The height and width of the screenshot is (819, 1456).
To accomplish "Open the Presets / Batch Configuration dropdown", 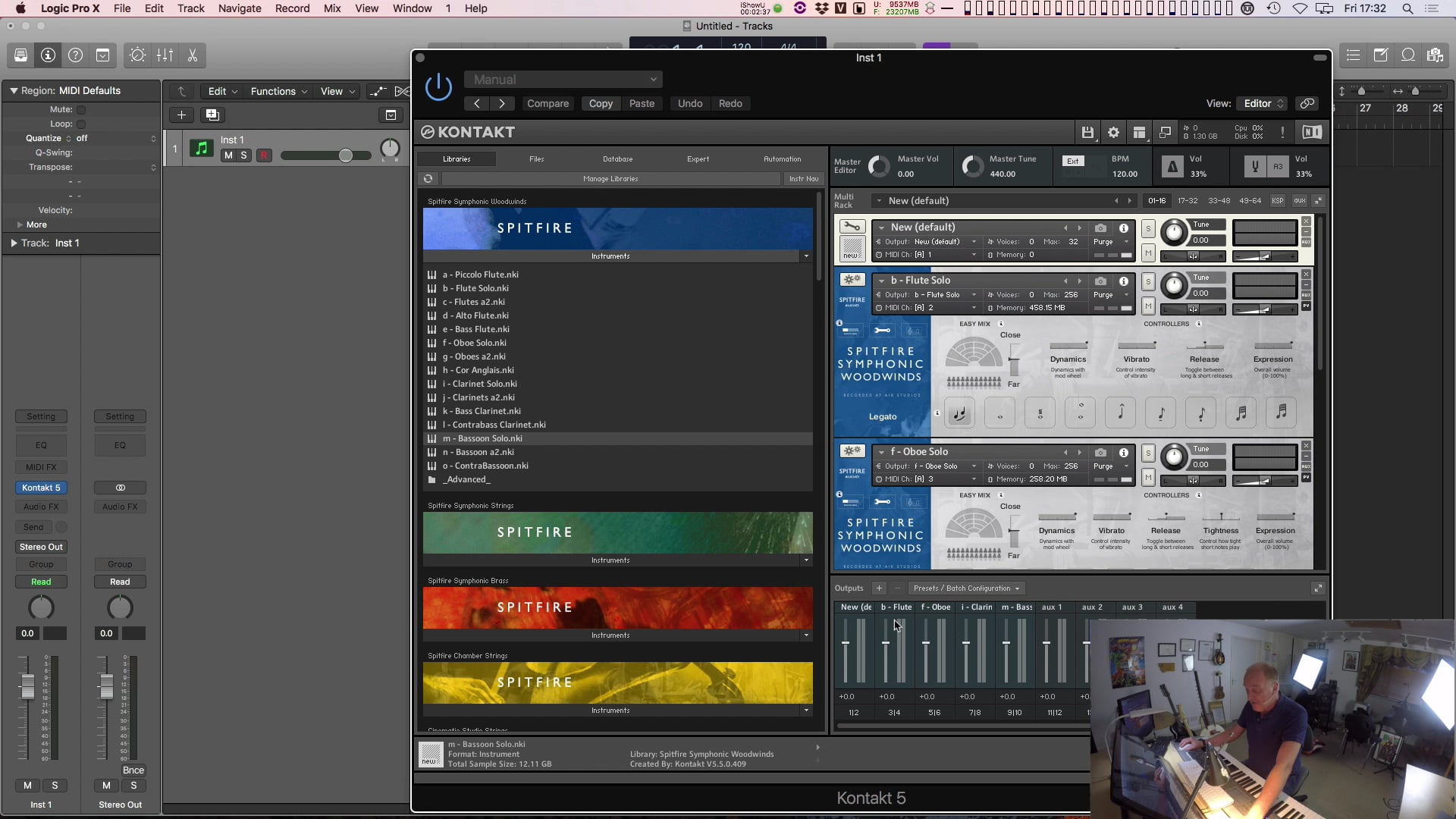I will 966,588.
